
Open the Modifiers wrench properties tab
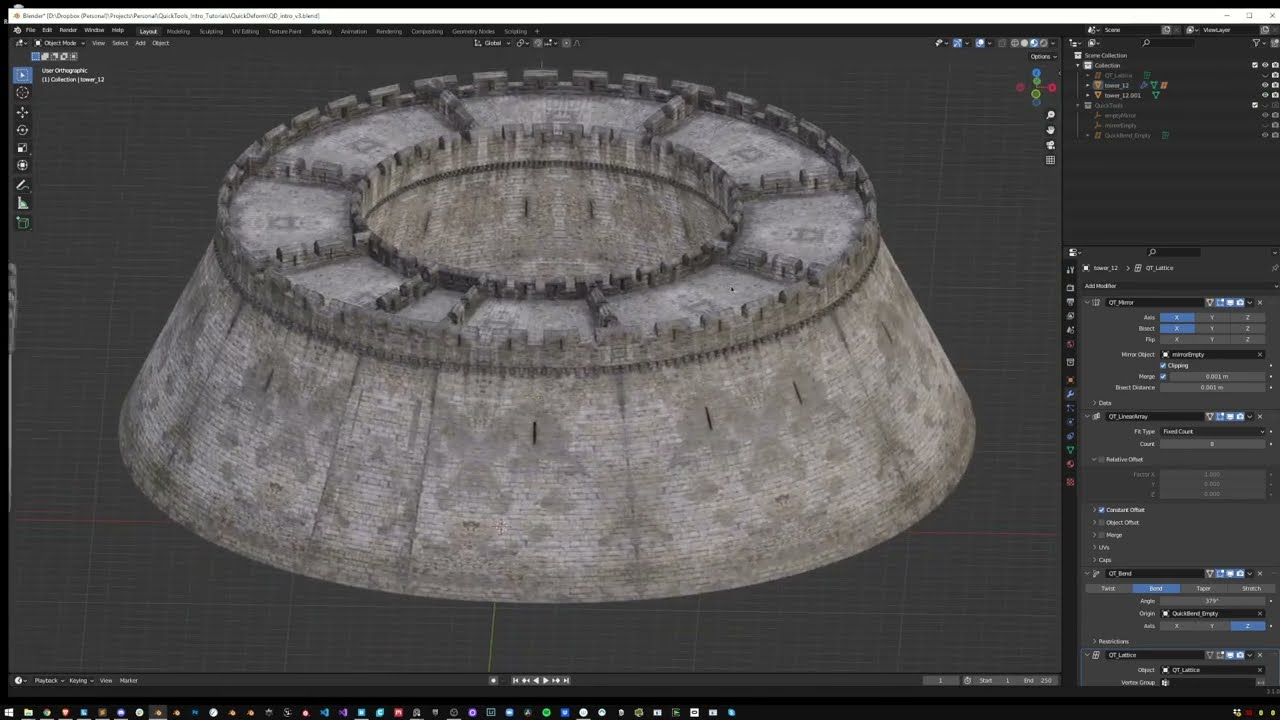1070,394
